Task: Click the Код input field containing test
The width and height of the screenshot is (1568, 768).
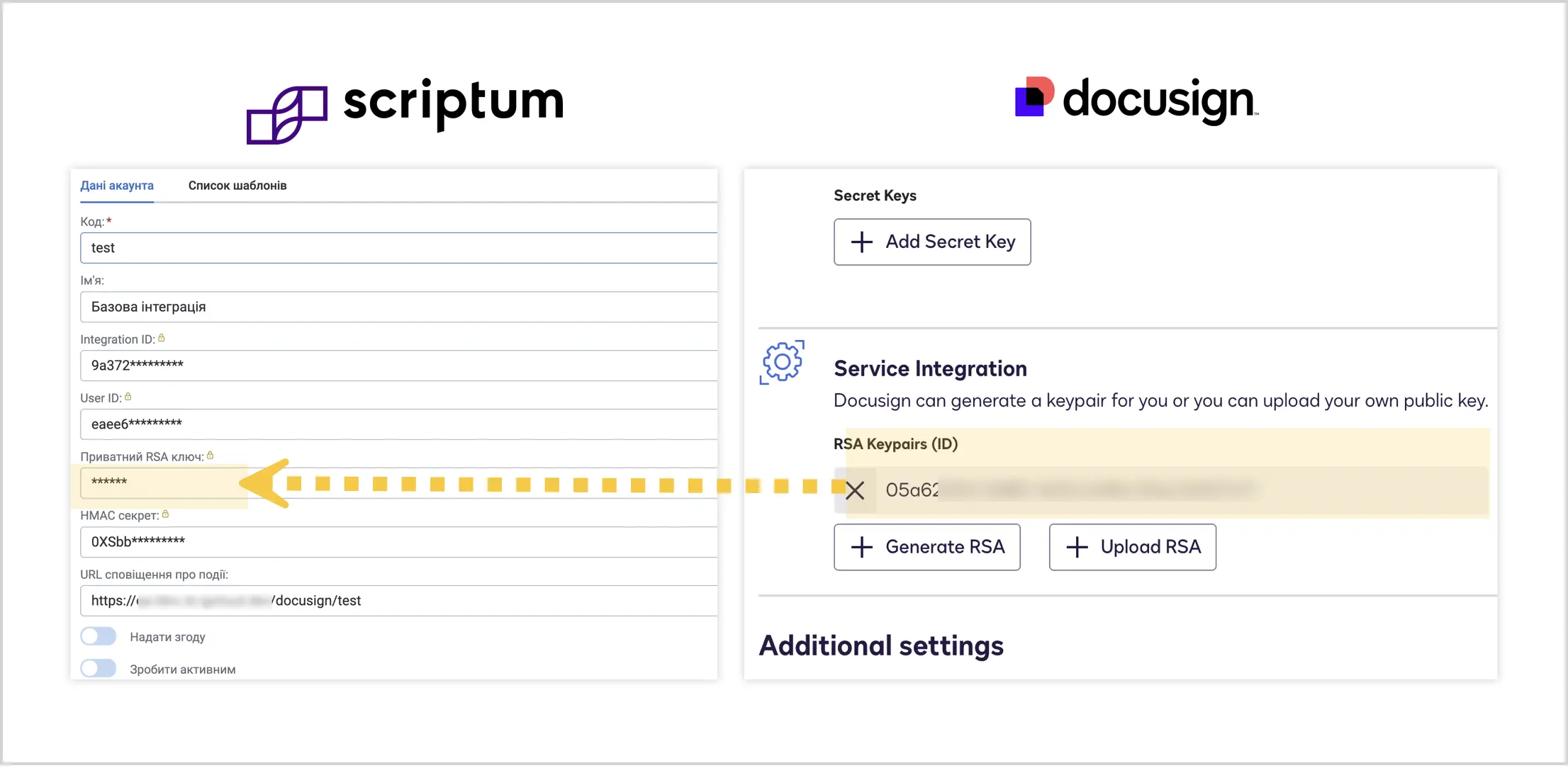Action: click(x=399, y=248)
